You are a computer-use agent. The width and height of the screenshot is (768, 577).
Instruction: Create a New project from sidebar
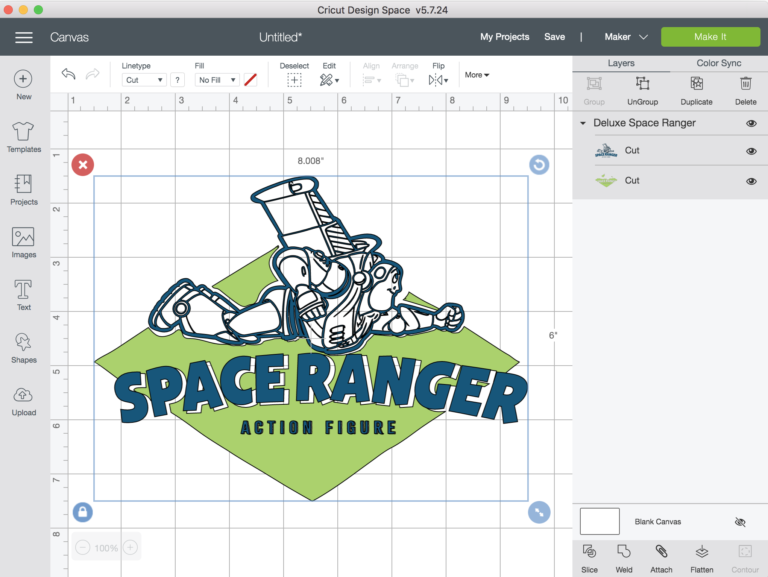point(23,85)
